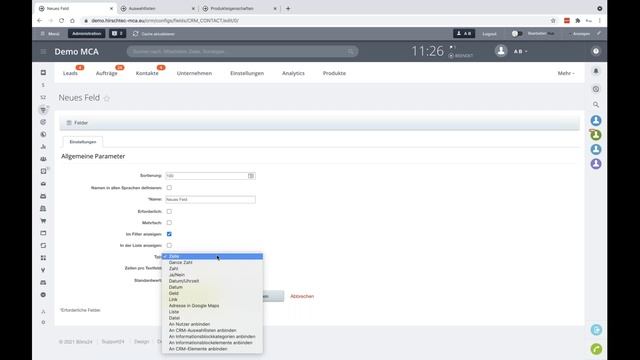Click 'Cache aktualisieren' in admin bar
Screen dimensions: 640x360
[x=154, y=34]
